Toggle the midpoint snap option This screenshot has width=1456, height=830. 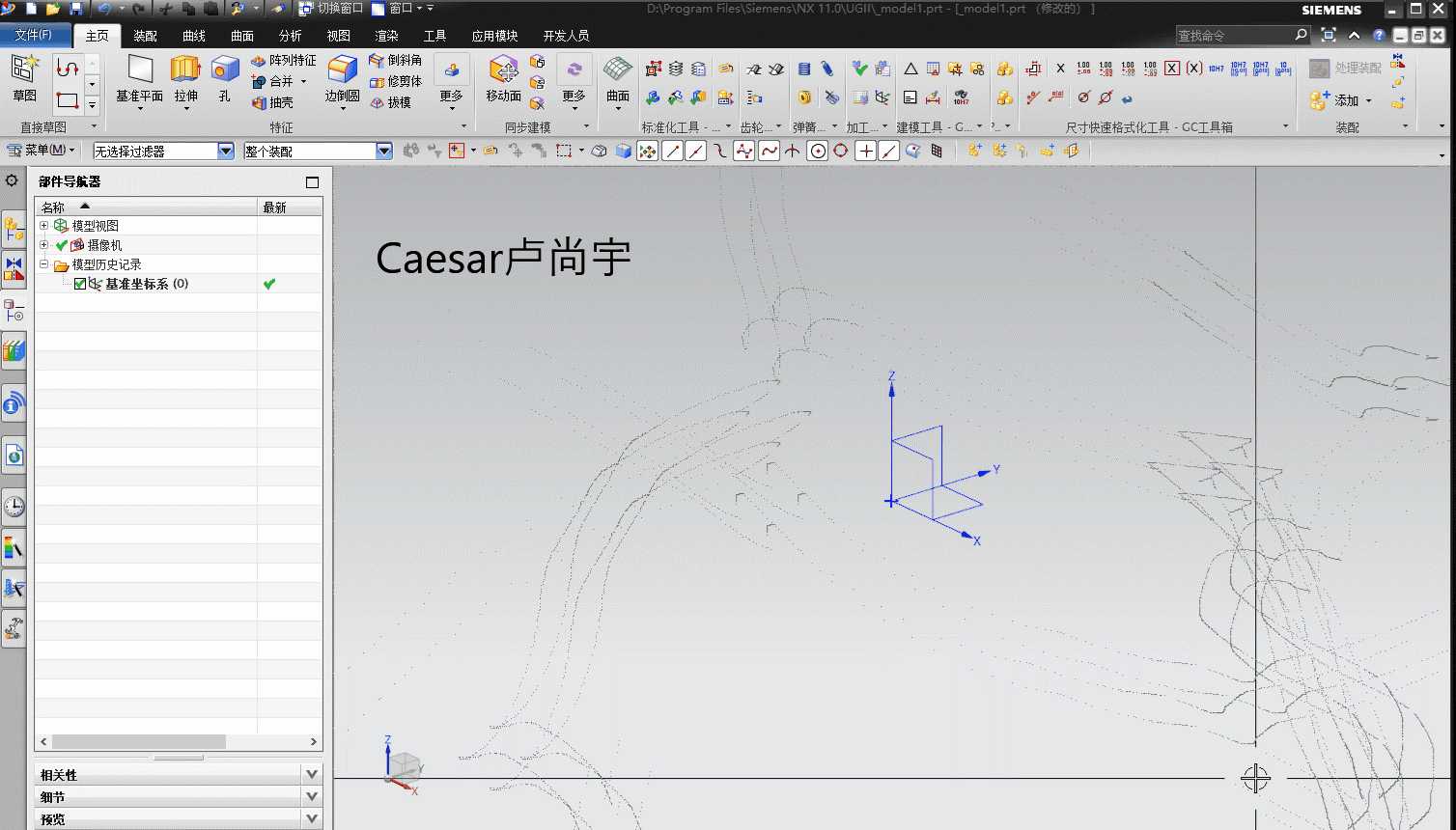pos(696,151)
